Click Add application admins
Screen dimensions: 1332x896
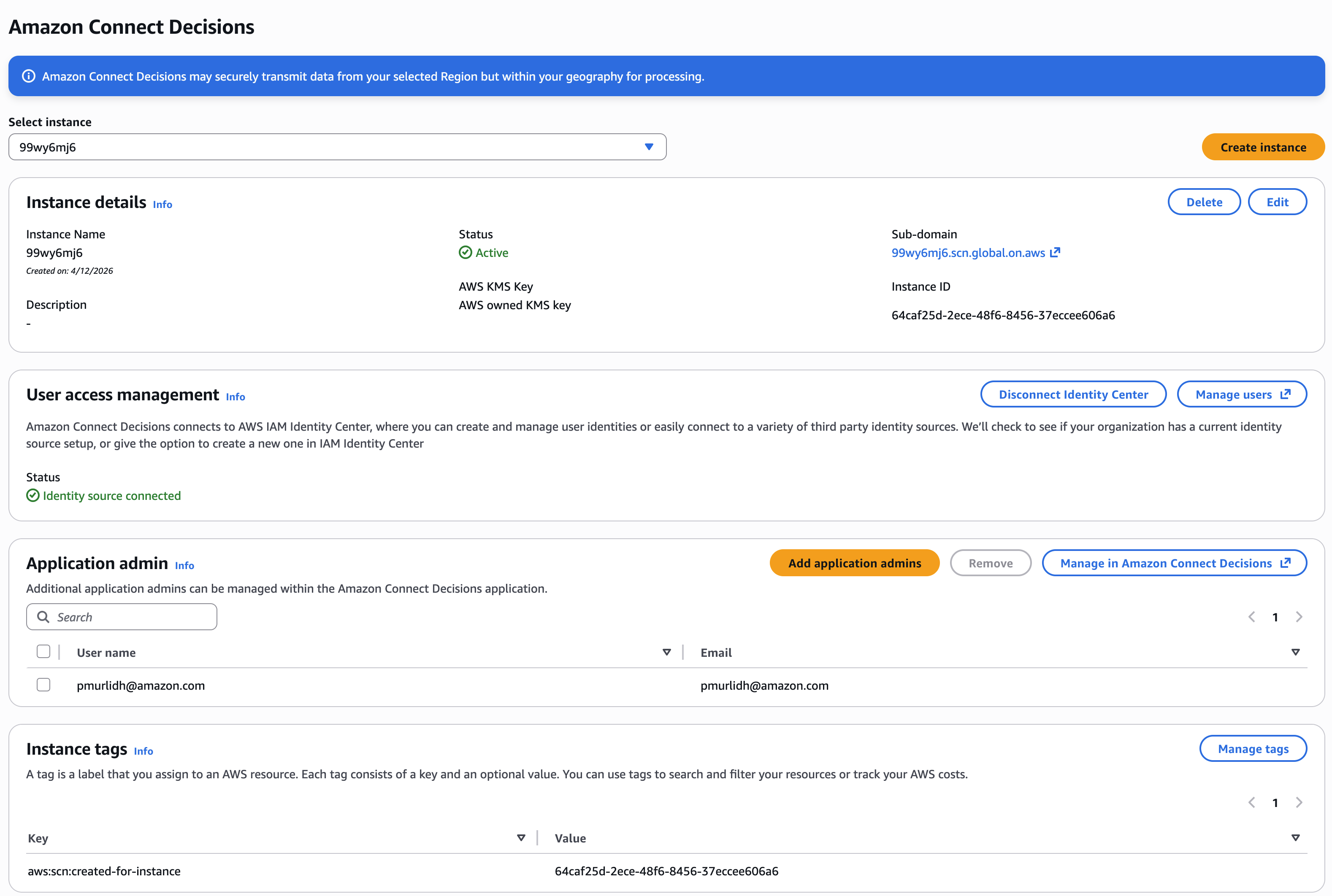[855, 563]
